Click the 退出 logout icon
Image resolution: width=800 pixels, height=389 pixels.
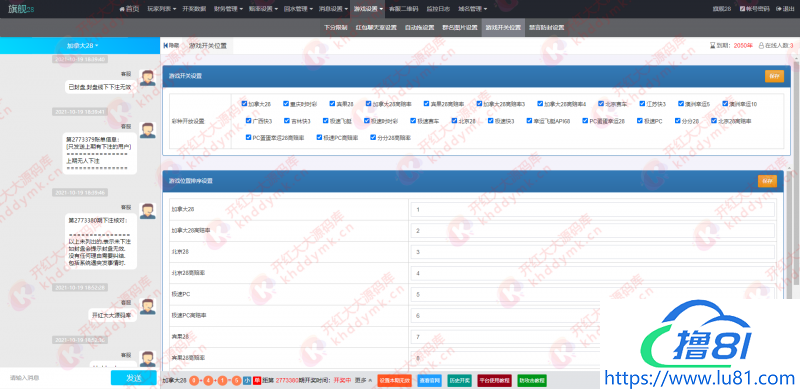[778, 9]
